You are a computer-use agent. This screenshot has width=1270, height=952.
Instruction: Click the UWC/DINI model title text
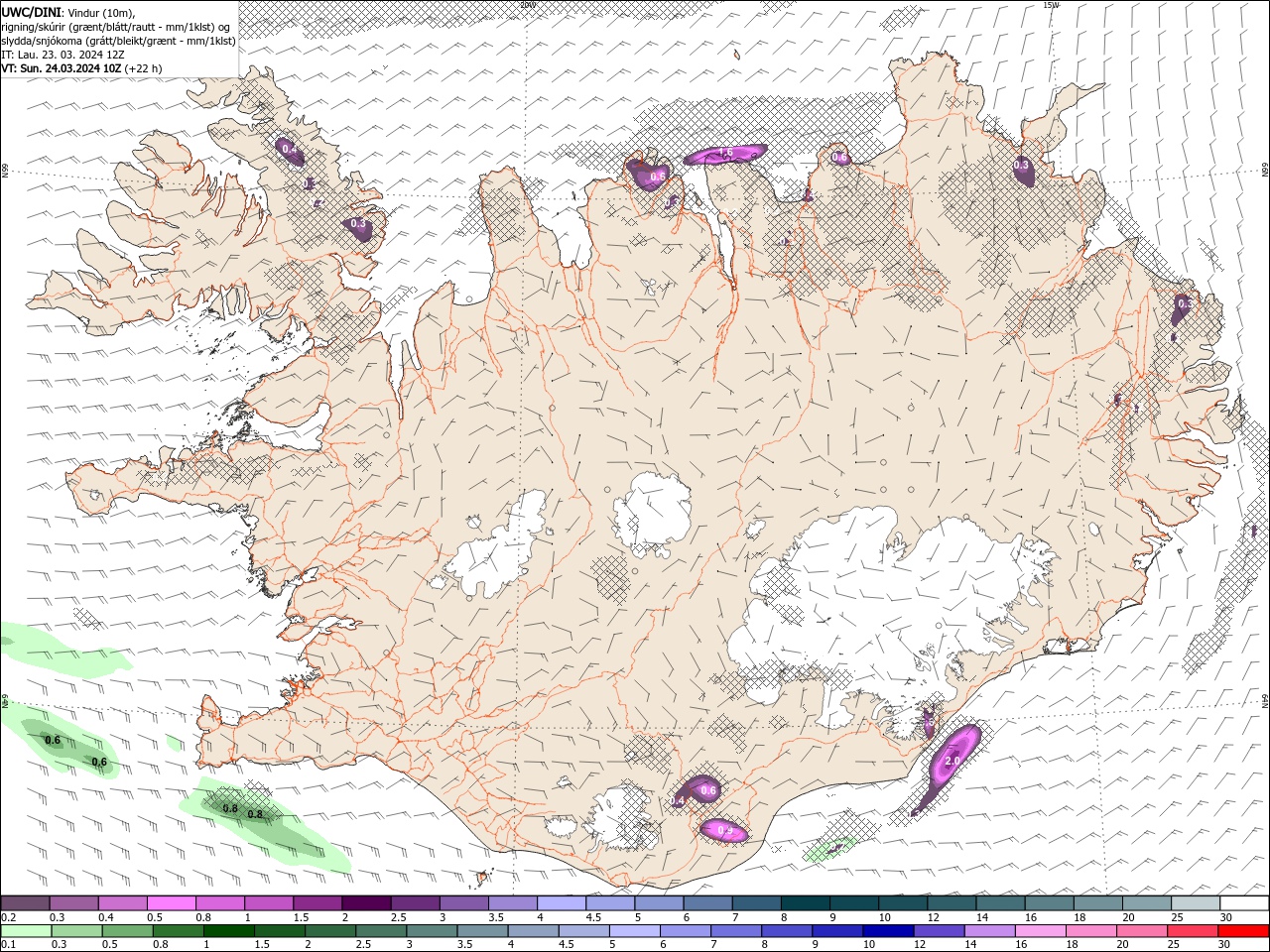31,12
